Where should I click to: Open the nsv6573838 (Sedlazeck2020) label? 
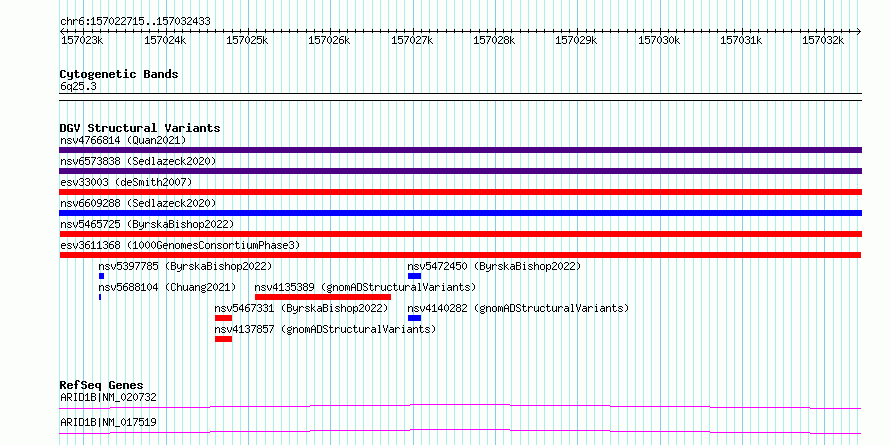click(x=138, y=161)
